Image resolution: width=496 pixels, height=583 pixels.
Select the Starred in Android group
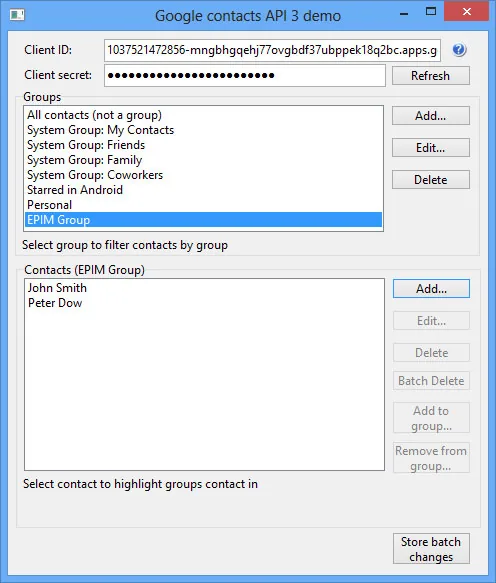[x=203, y=190]
